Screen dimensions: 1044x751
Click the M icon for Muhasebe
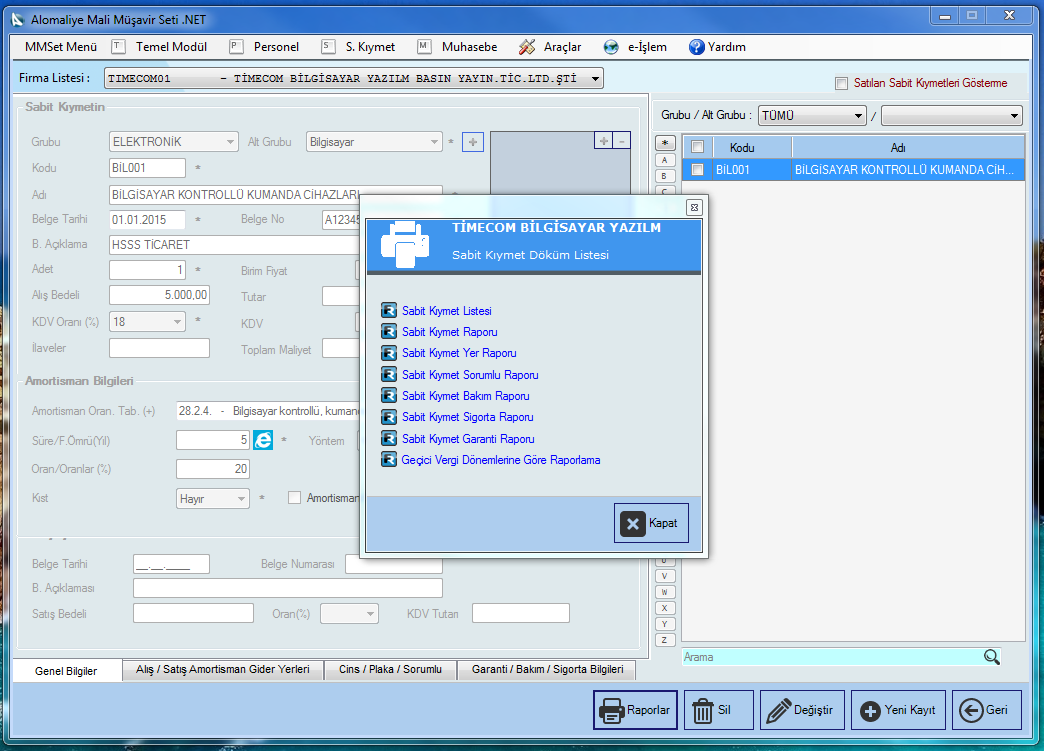click(424, 46)
